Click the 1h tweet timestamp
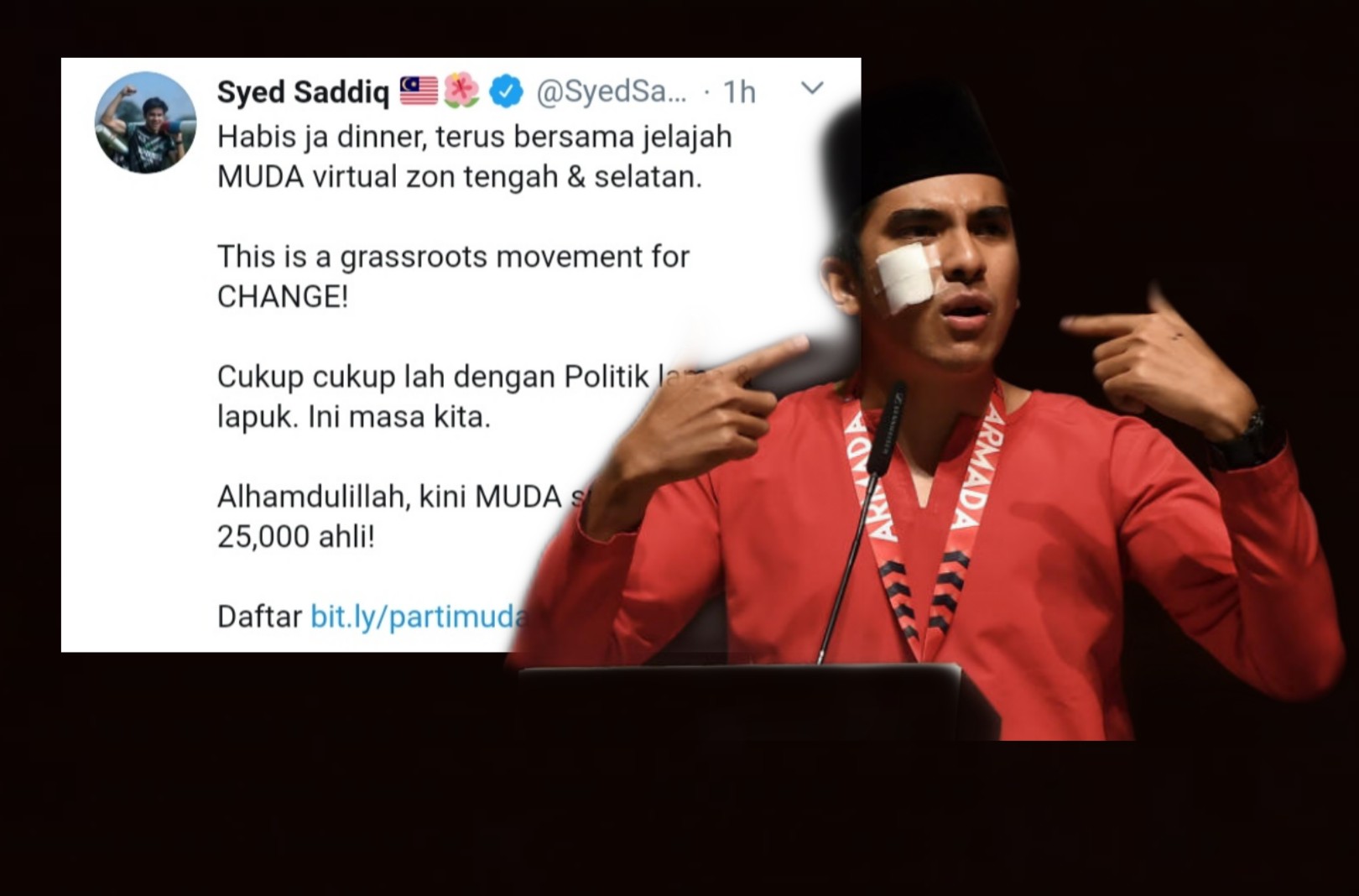This screenshot has width=1359, height=896. coord(739,92)
